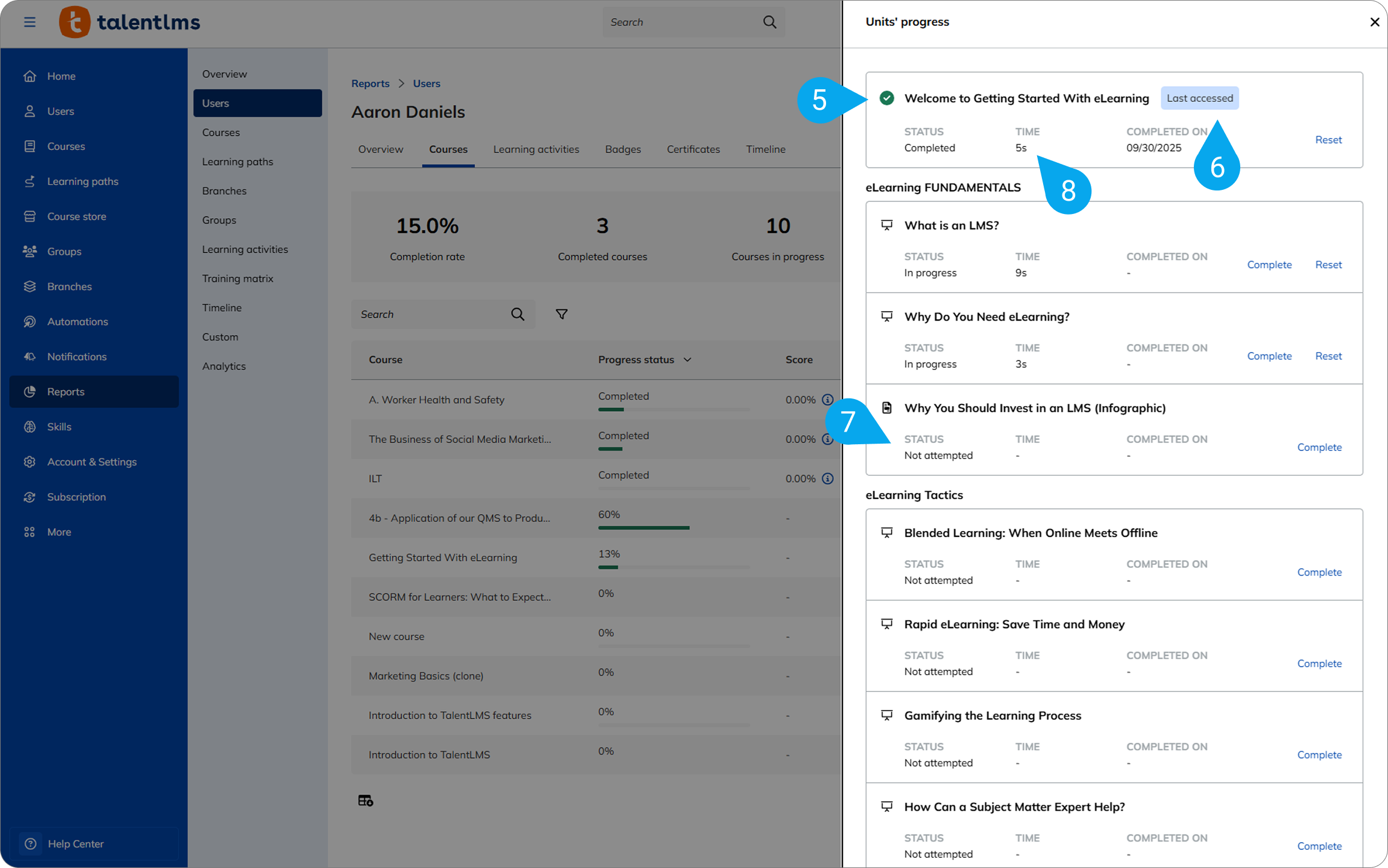Image resolution: width=1388 pixels, height=868 pixels.
Task: Click the Automations icon
Action: tap(30, 321)
